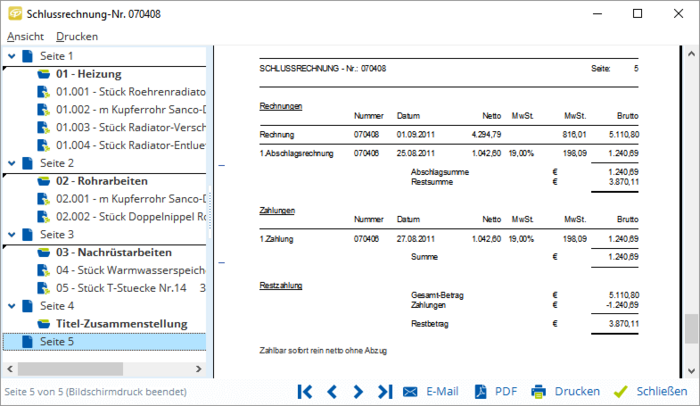Click the document preview vertical scrollbar thumb

[690, 330]
